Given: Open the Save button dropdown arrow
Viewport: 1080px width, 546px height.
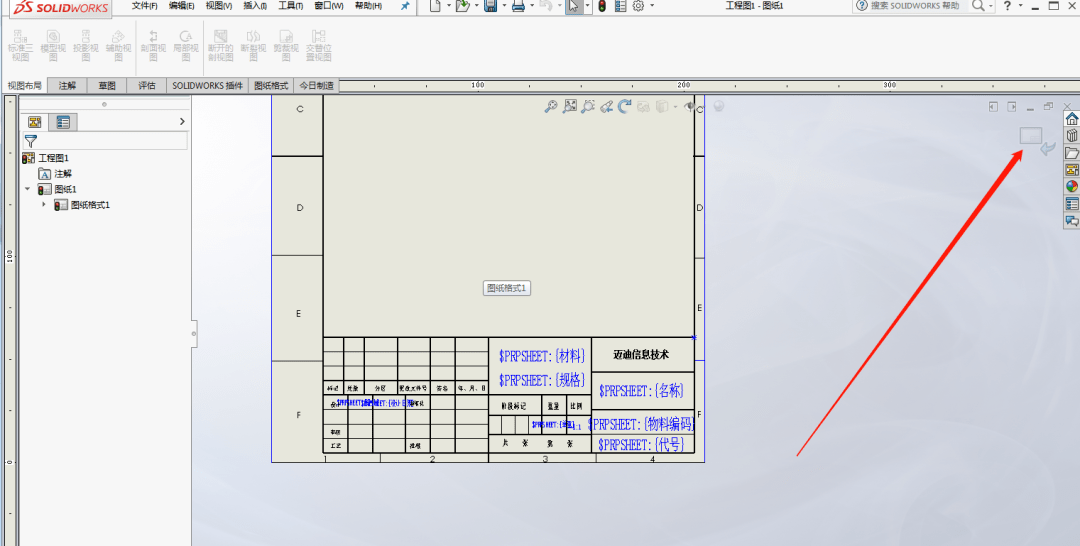Looking at the screenshot, I should pos(504,6).
